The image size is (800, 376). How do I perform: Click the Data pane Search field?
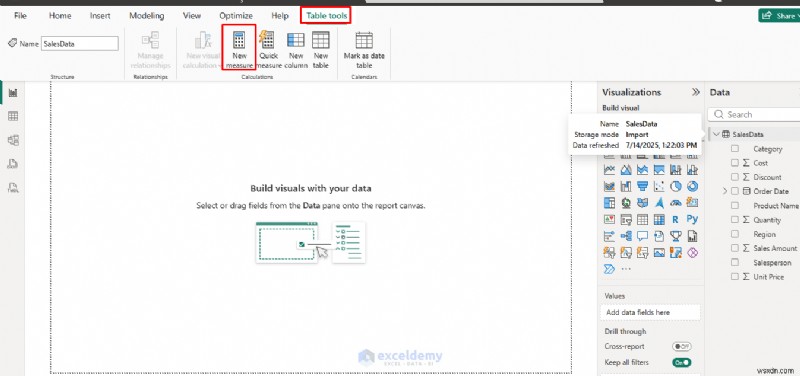[x=754, y=114]
